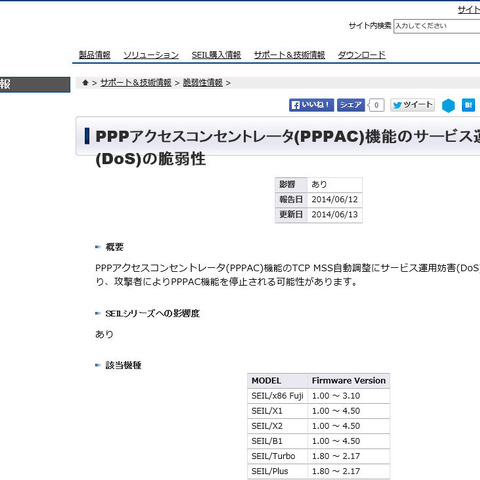Follow the 脆弱性情報 breadcrumb link
The height and width of the screenshot is (480, 480).
(x=203, y=83)
